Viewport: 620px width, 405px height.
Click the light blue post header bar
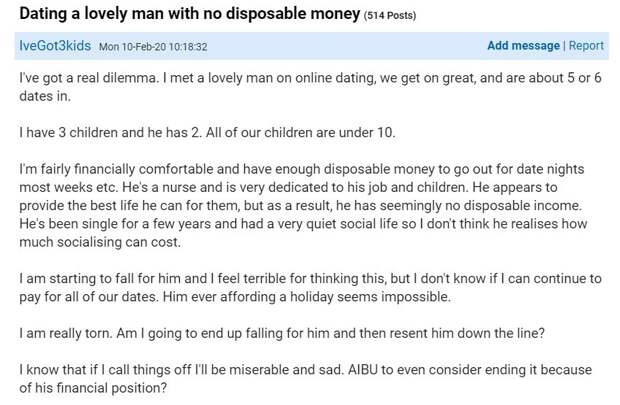click(x=312, y=46)
